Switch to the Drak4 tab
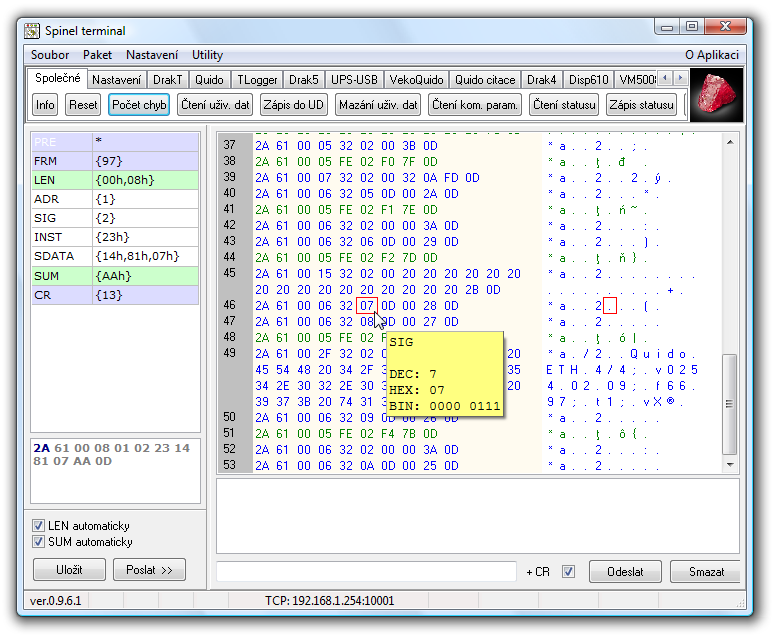Viewport: 776px width, 639px height. click(541, 80)
